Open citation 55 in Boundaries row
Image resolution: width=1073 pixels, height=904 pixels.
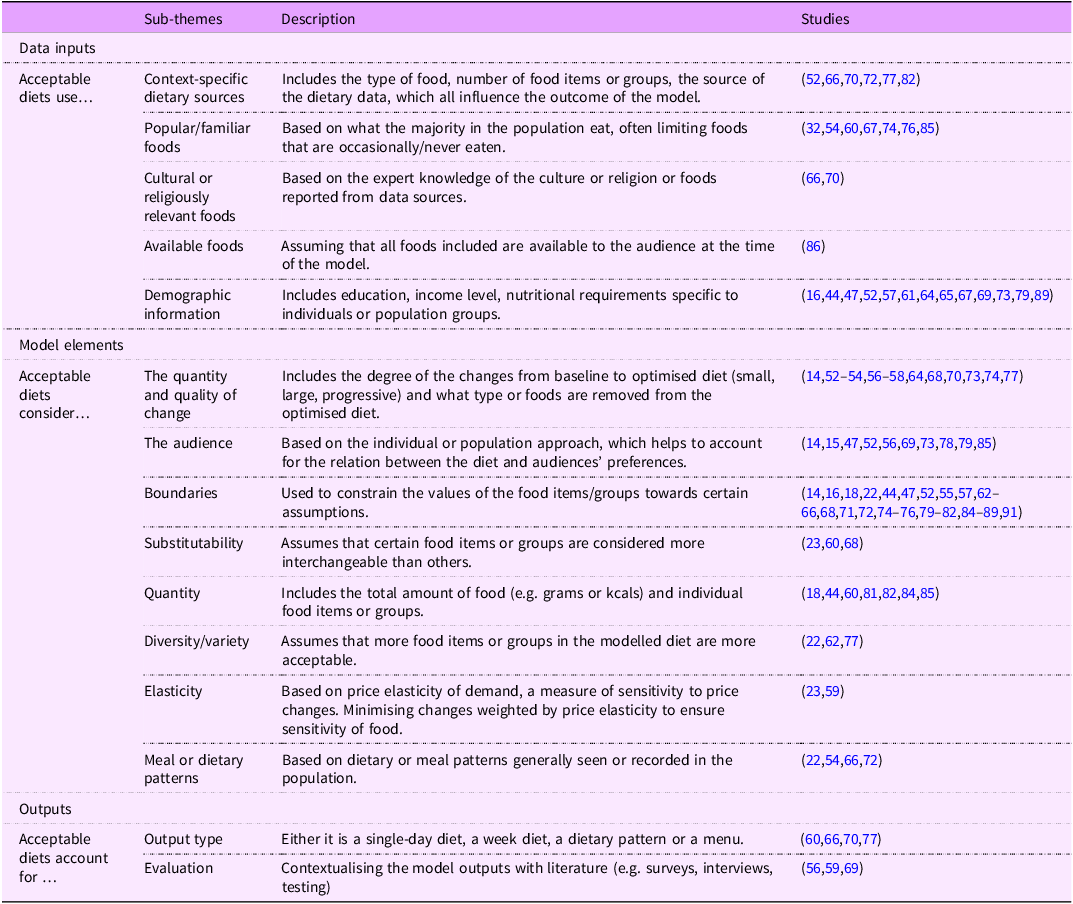coord(946,493)
